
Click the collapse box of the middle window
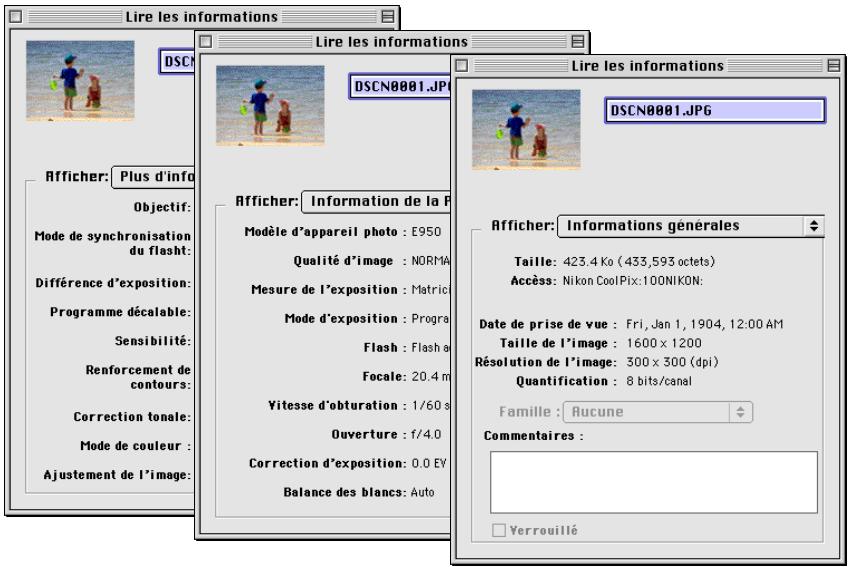coord(578,41)
